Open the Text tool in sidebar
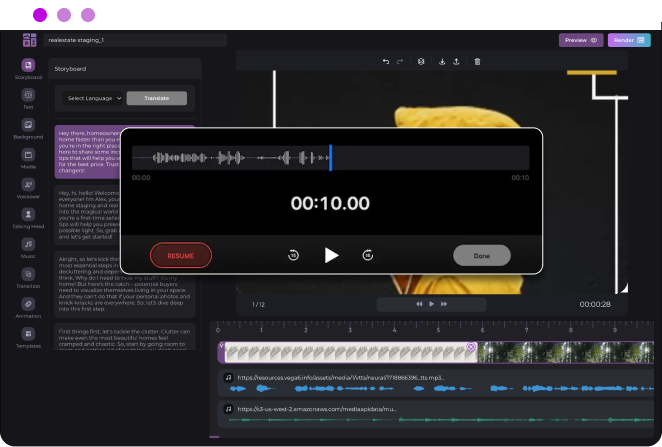The image size is (662, 447). [28, 95]
